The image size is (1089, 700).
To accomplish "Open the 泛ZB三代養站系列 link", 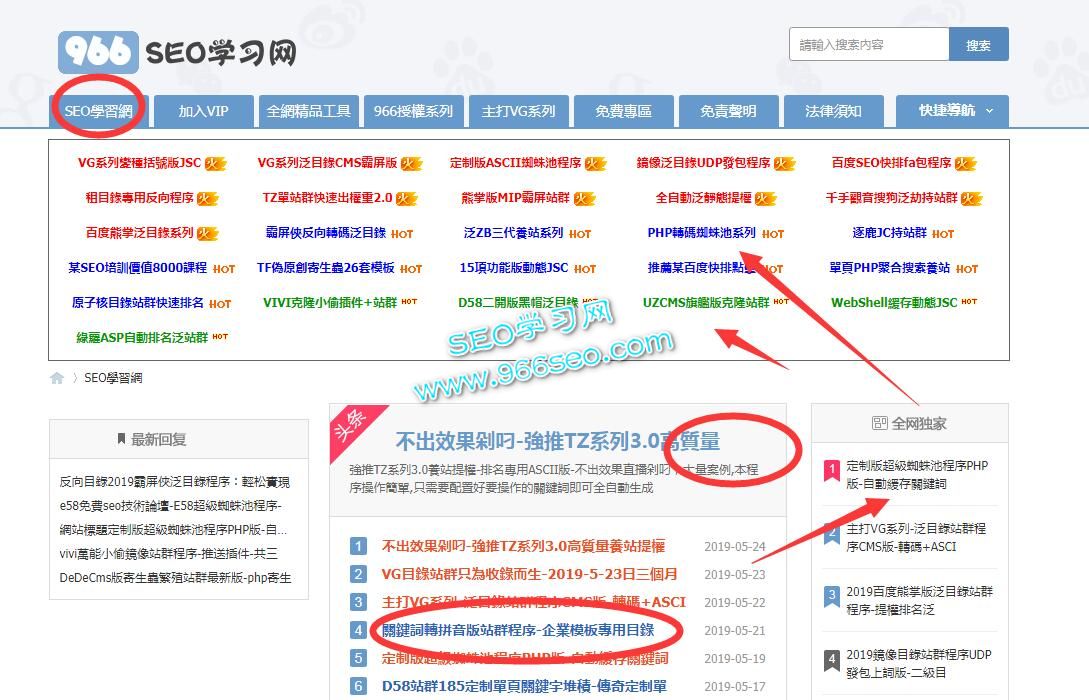I will pos(513,233).
